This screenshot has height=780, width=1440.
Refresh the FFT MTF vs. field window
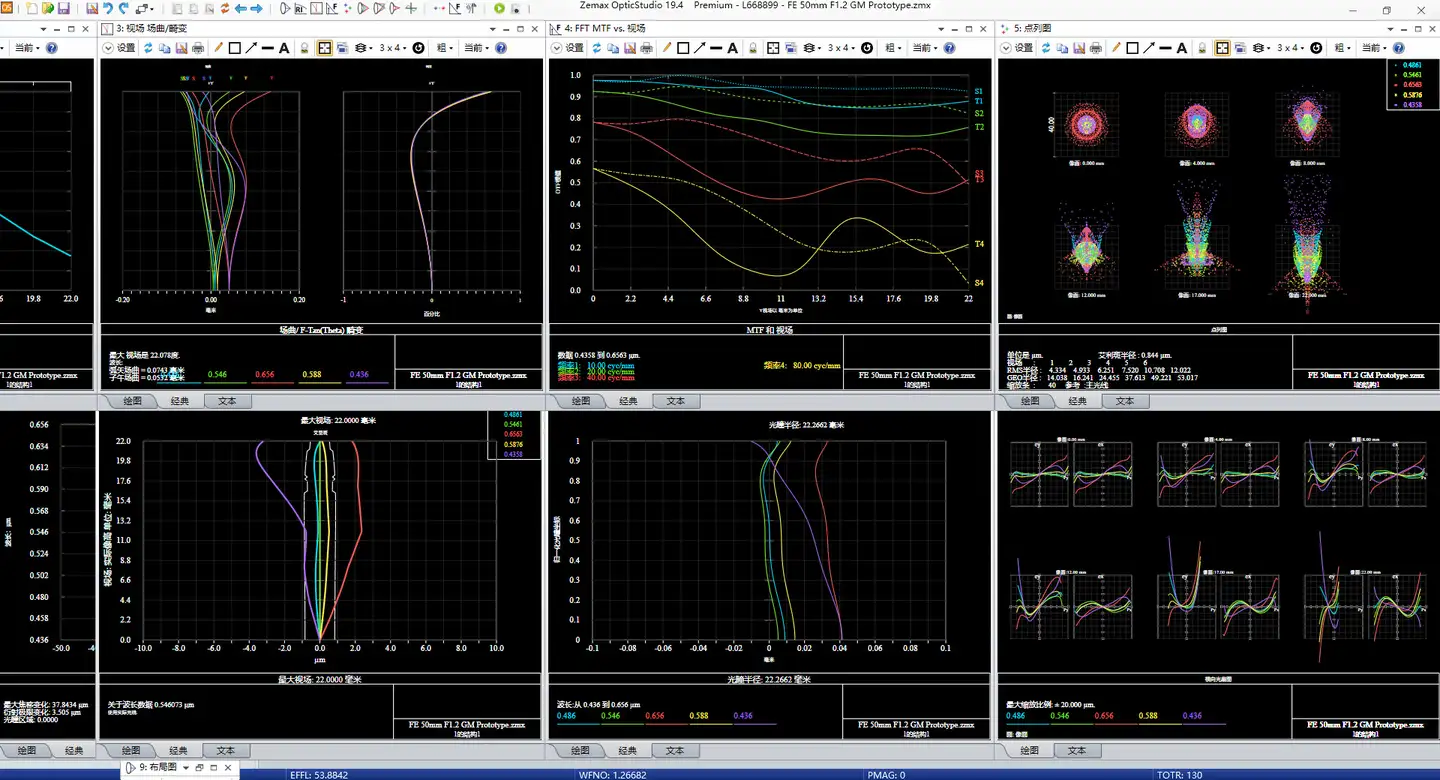click(596, 48)
